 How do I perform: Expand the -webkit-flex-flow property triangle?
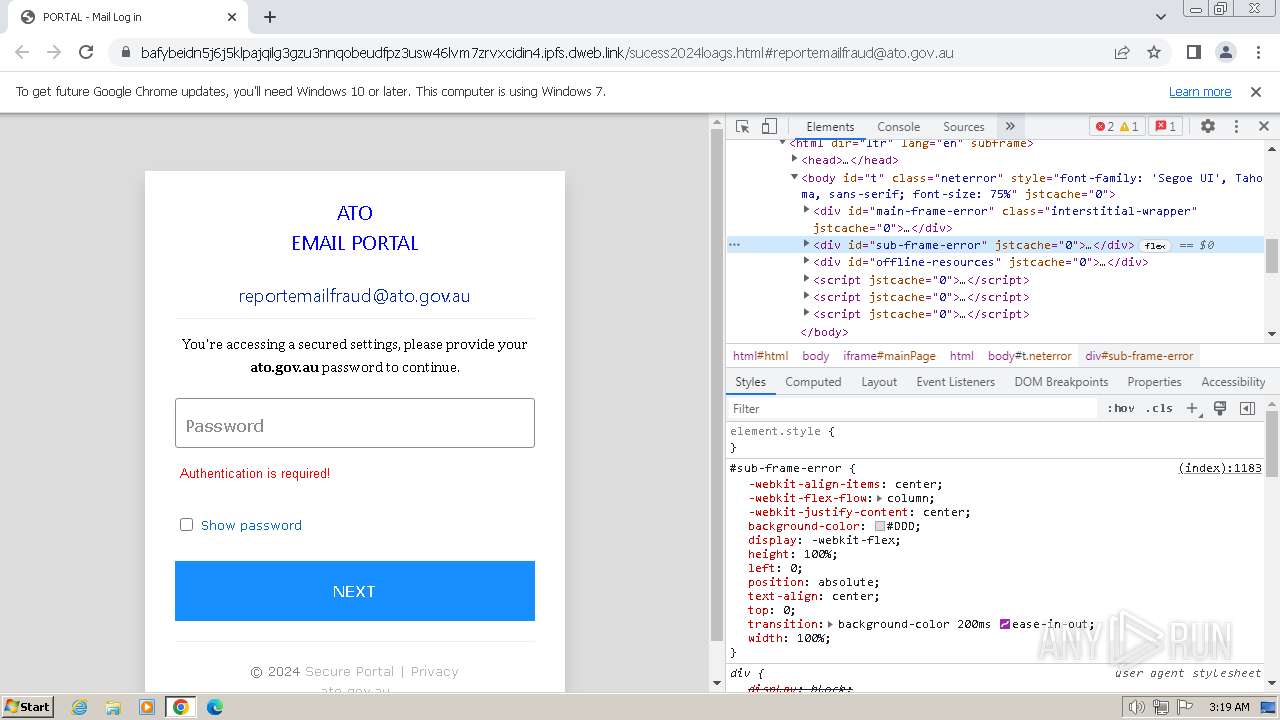pos(879,498)
